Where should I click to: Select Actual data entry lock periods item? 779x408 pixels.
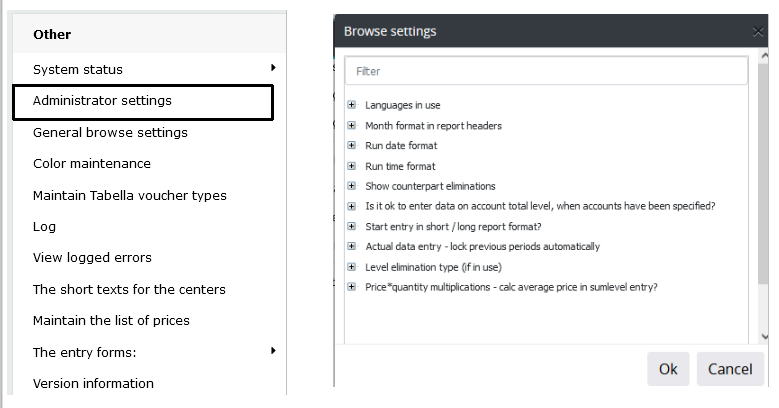click(482, 246)
